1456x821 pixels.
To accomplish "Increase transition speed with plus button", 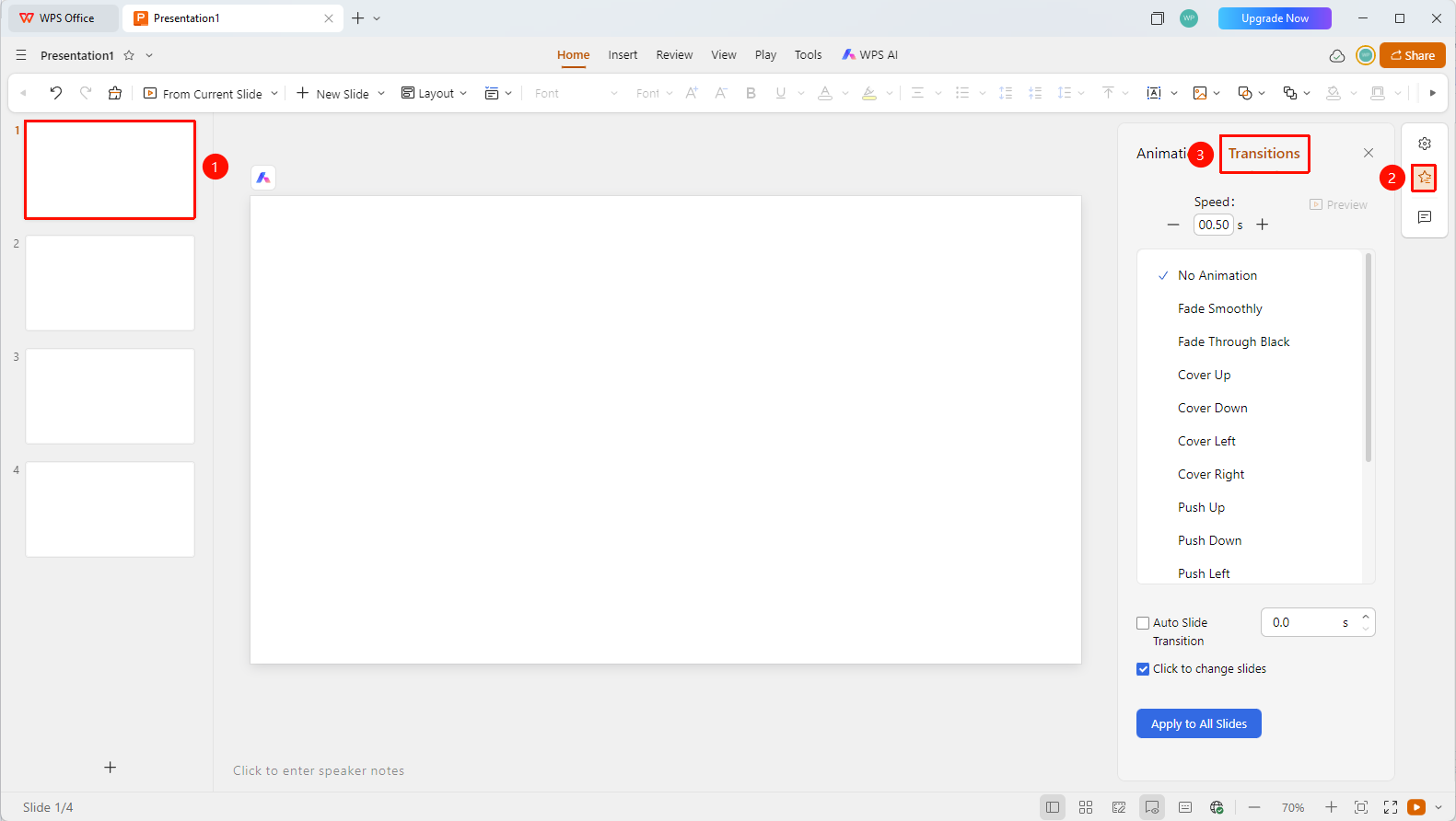I will click(1263, 225).
